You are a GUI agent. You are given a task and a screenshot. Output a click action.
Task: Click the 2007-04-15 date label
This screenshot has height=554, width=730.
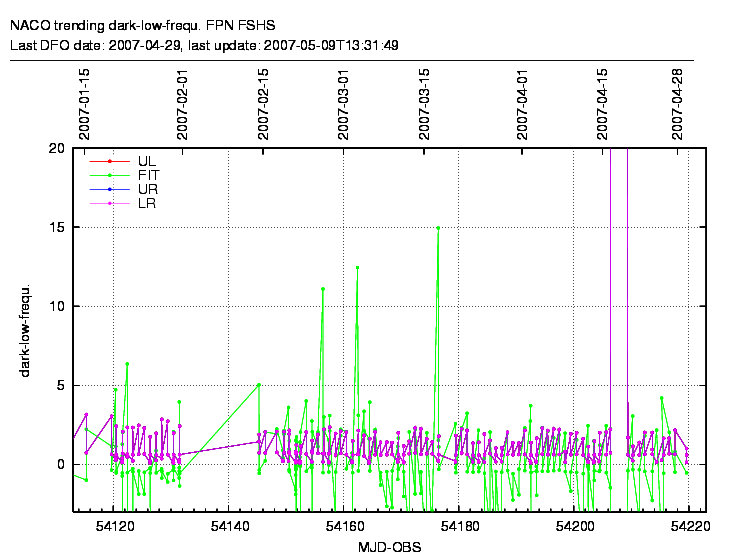603,103
